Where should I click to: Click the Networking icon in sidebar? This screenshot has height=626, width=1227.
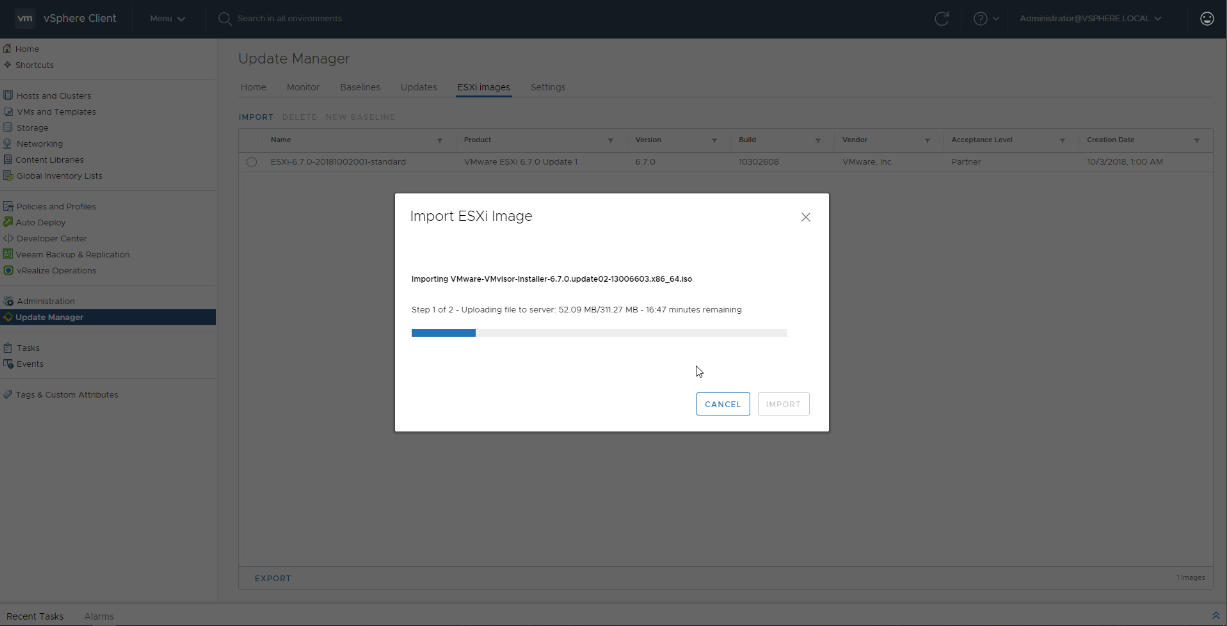coord(8,144)
